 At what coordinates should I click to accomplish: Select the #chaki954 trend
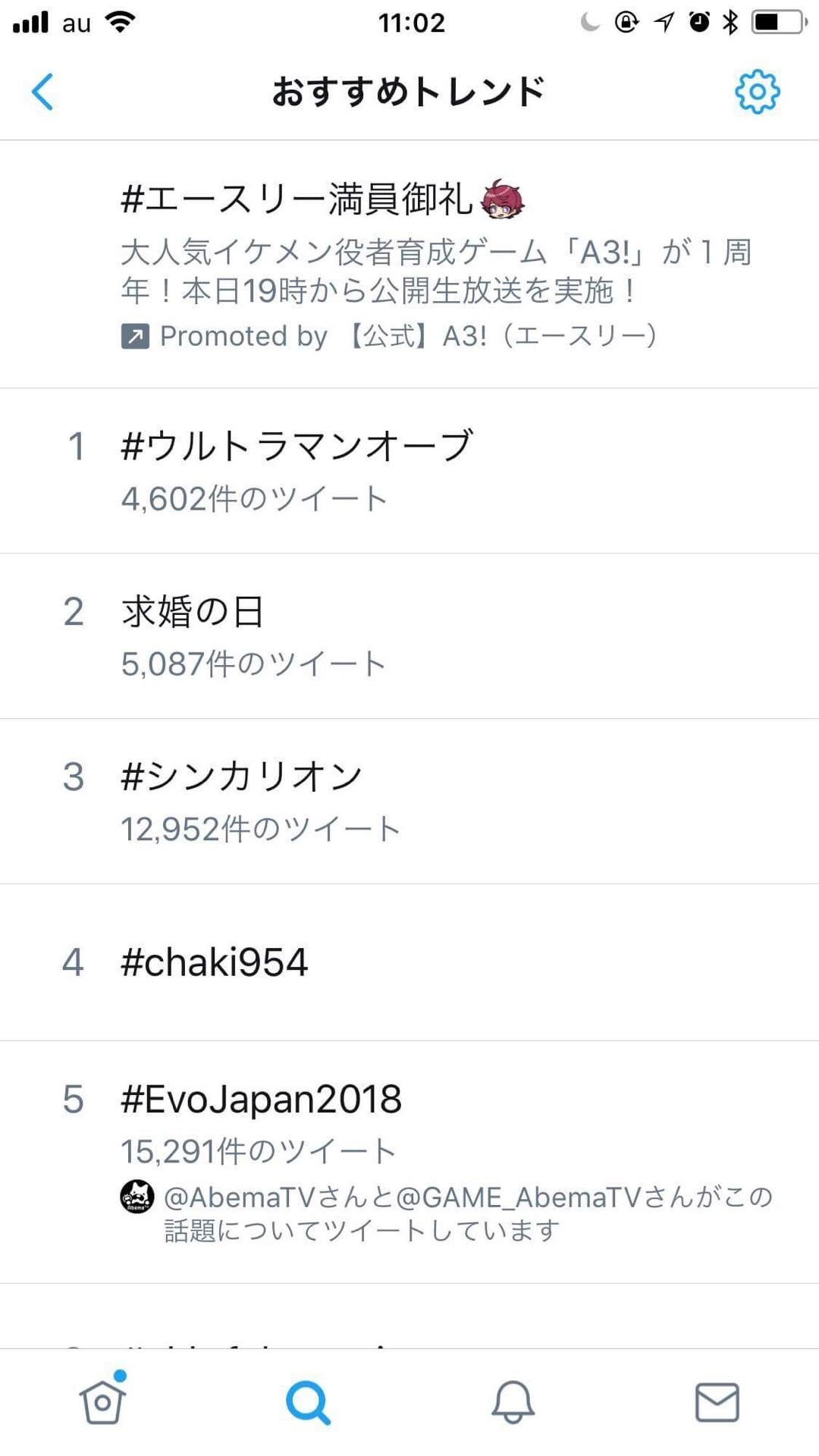coord(215,962)
